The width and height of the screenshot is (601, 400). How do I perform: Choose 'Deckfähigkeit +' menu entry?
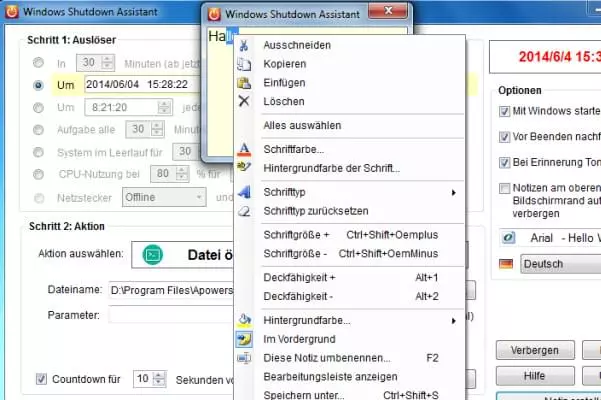pos(350,277)
